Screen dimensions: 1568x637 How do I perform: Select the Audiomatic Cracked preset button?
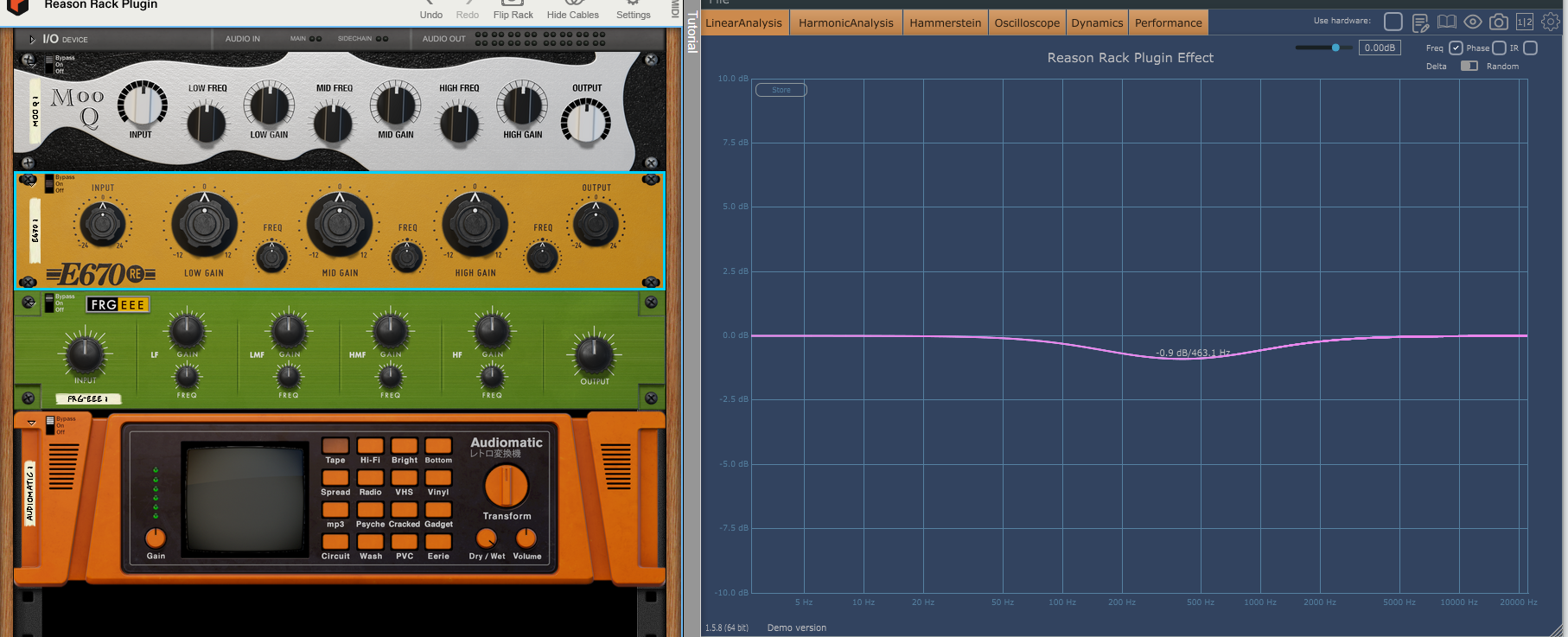(x=404, y=510)
